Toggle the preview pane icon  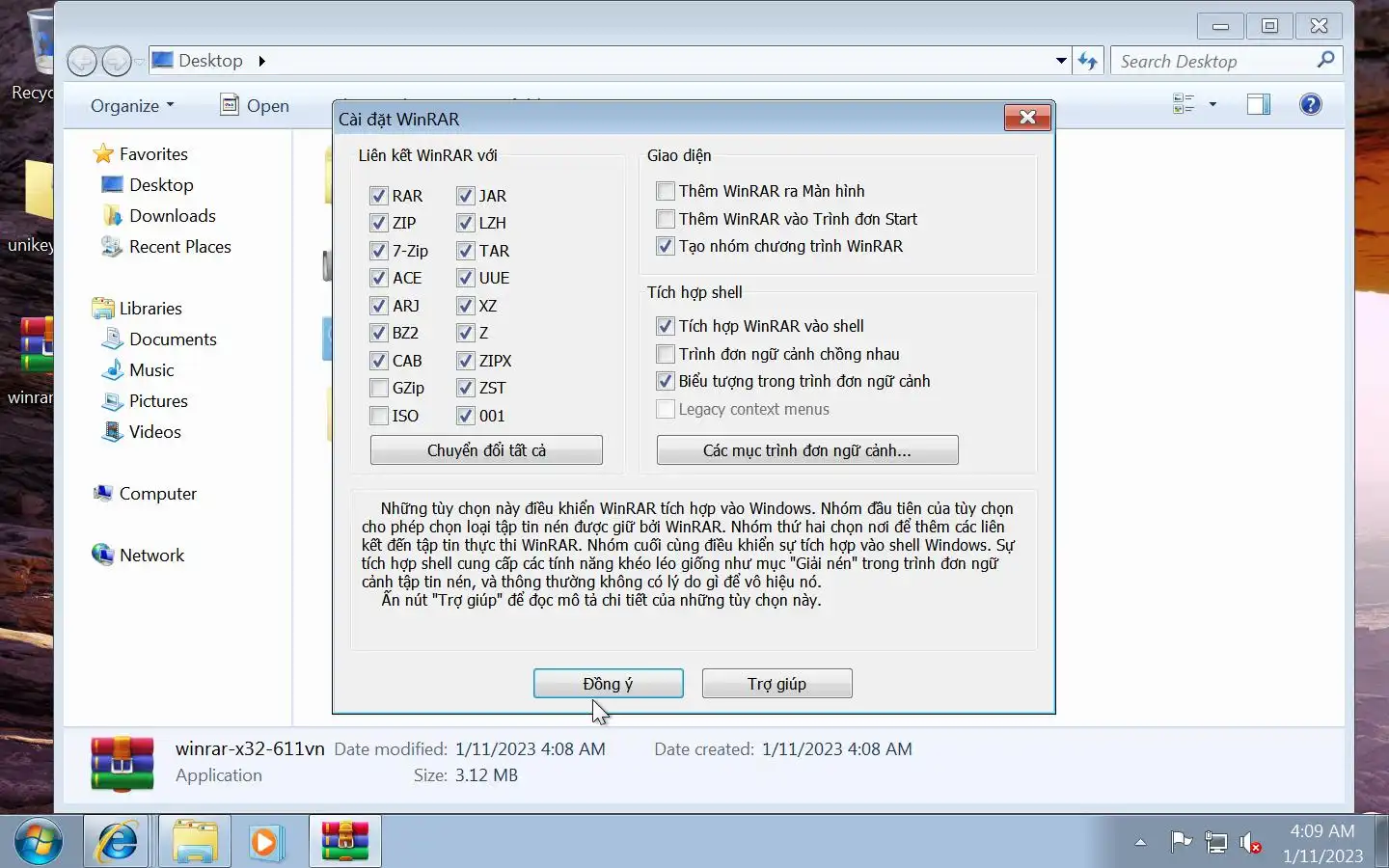click(x=1259, y=104)
